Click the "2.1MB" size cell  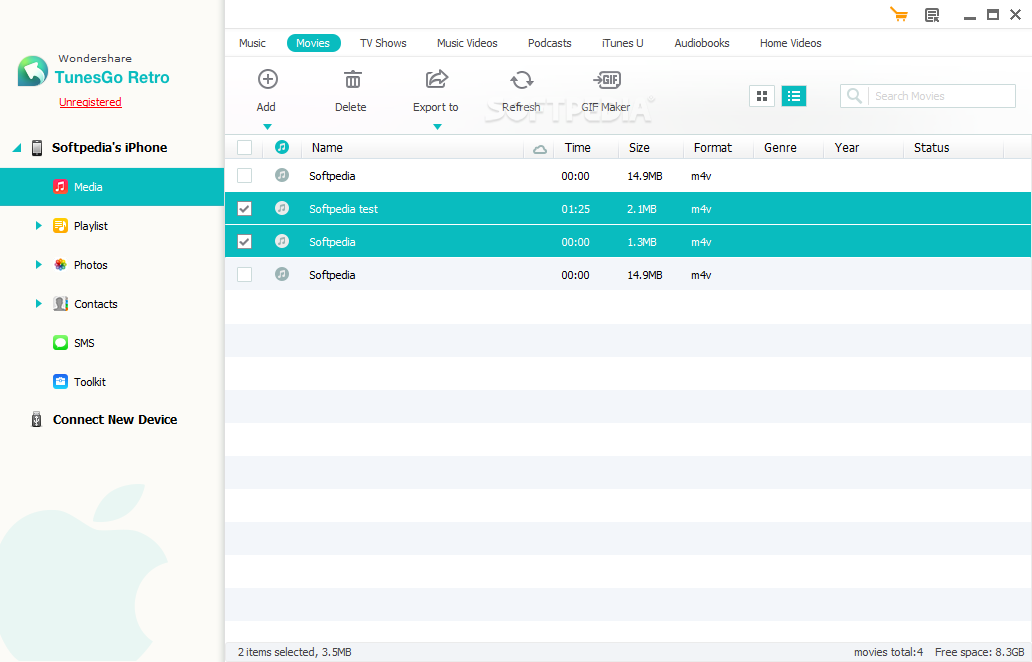point(642,209)
